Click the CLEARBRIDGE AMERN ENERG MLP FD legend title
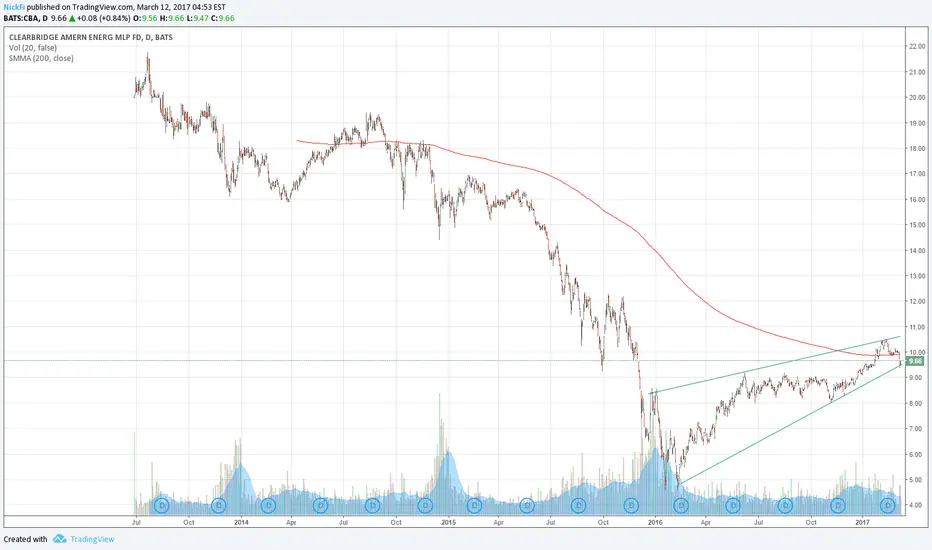This screenshot has width=932, height=550. pyautogui.click(x=91, y=37)
